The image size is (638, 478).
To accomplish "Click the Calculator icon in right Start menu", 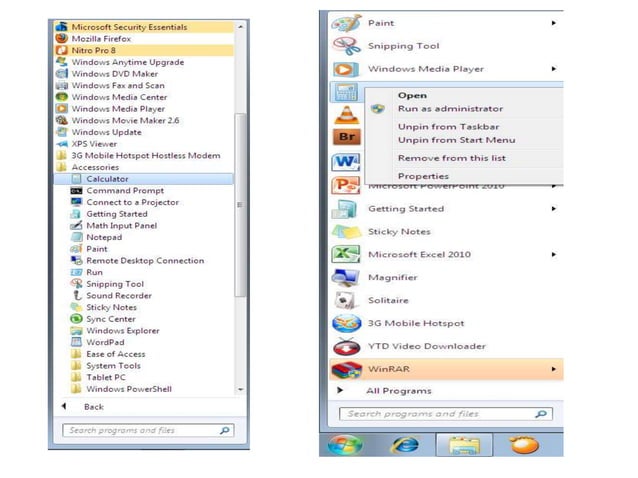I will coord(346,92).
